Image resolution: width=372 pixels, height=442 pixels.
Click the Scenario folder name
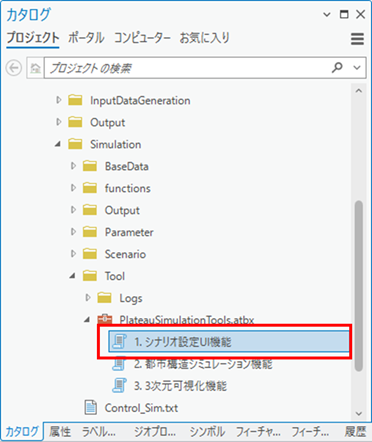pos(125,254)
